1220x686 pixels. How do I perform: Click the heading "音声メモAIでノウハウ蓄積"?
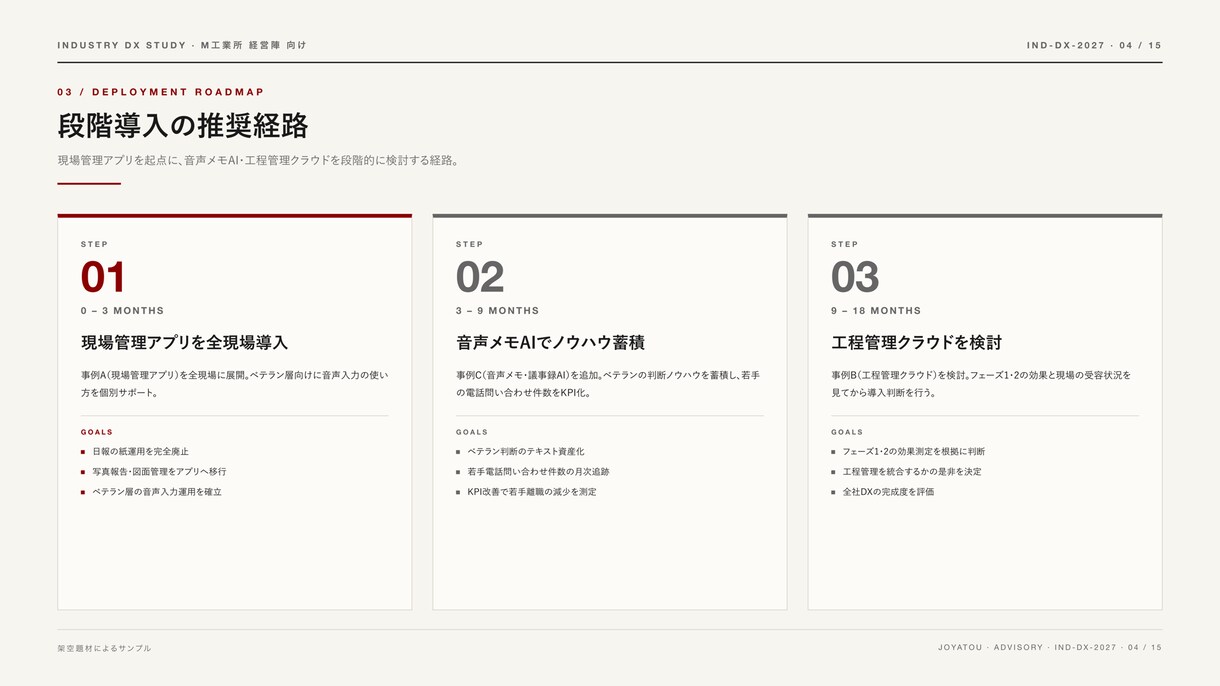pos(550,342)
